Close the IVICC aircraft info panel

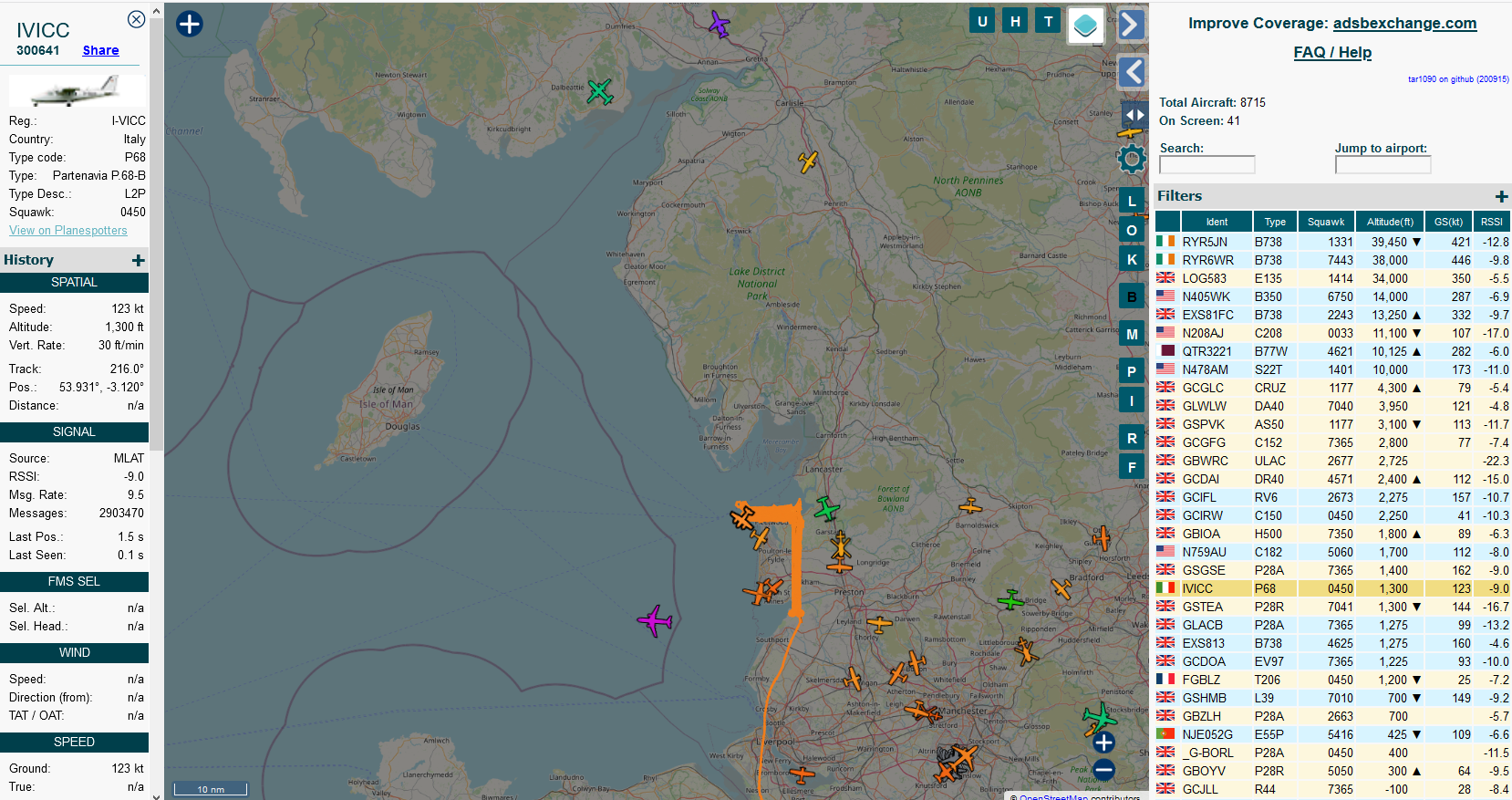[x=136, y=19]
